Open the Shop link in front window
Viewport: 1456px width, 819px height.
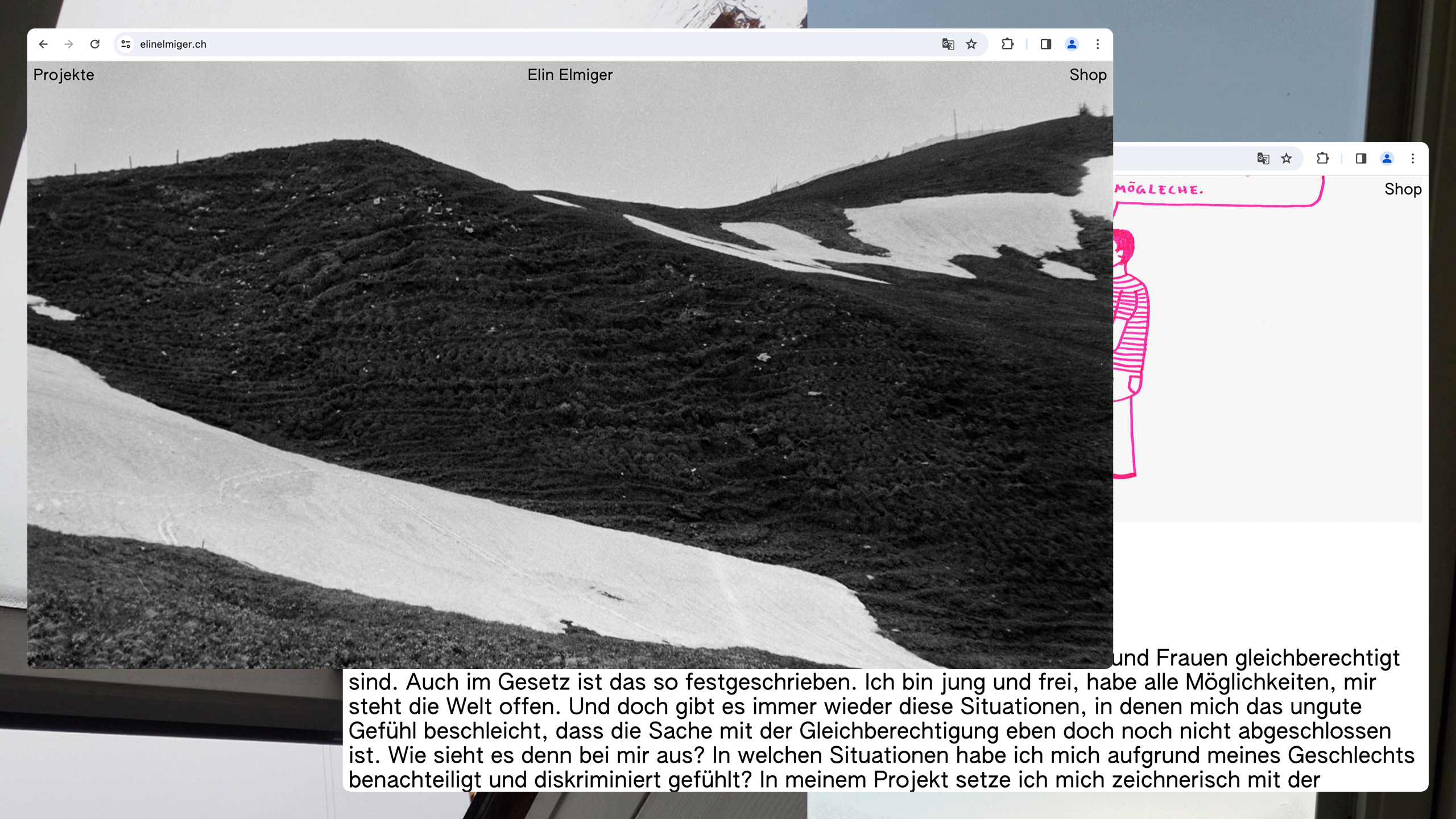(x=1087, y=75)
